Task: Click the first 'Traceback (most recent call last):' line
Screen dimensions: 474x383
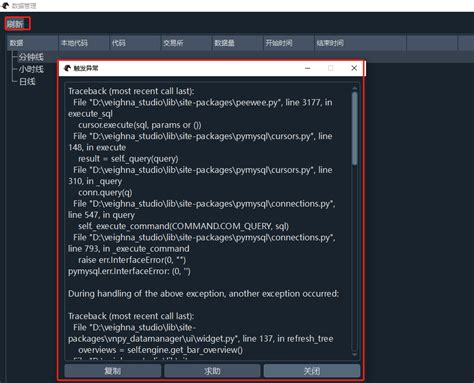Action: point(131,91)
